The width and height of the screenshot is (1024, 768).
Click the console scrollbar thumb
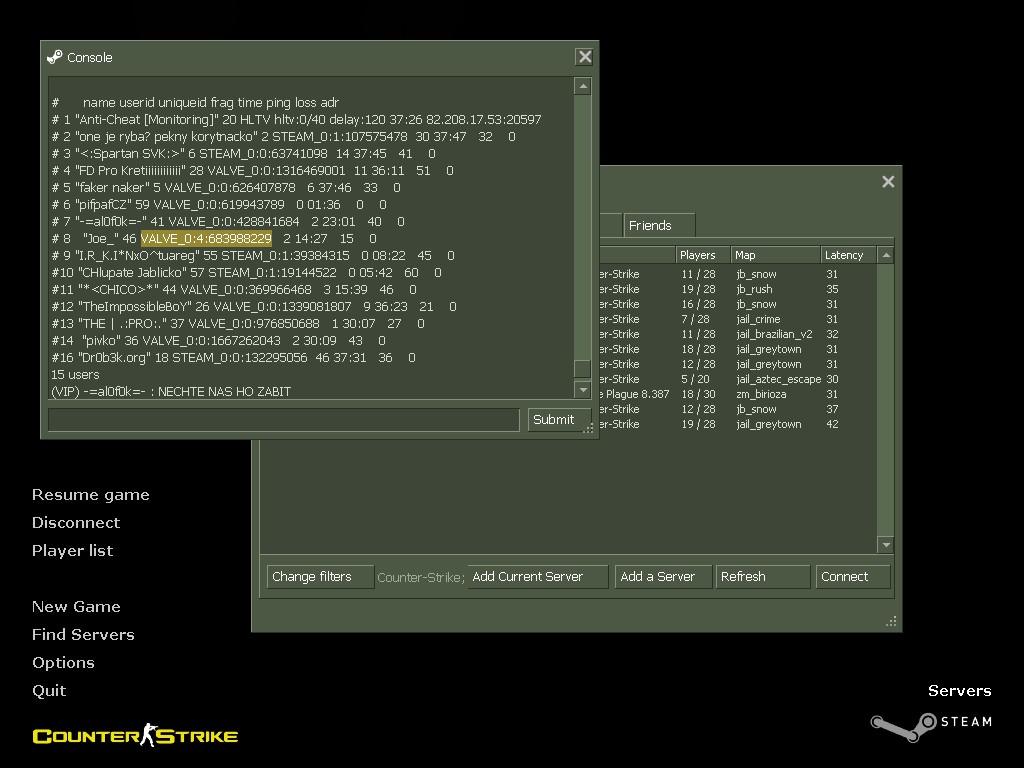tap(583, 368)
